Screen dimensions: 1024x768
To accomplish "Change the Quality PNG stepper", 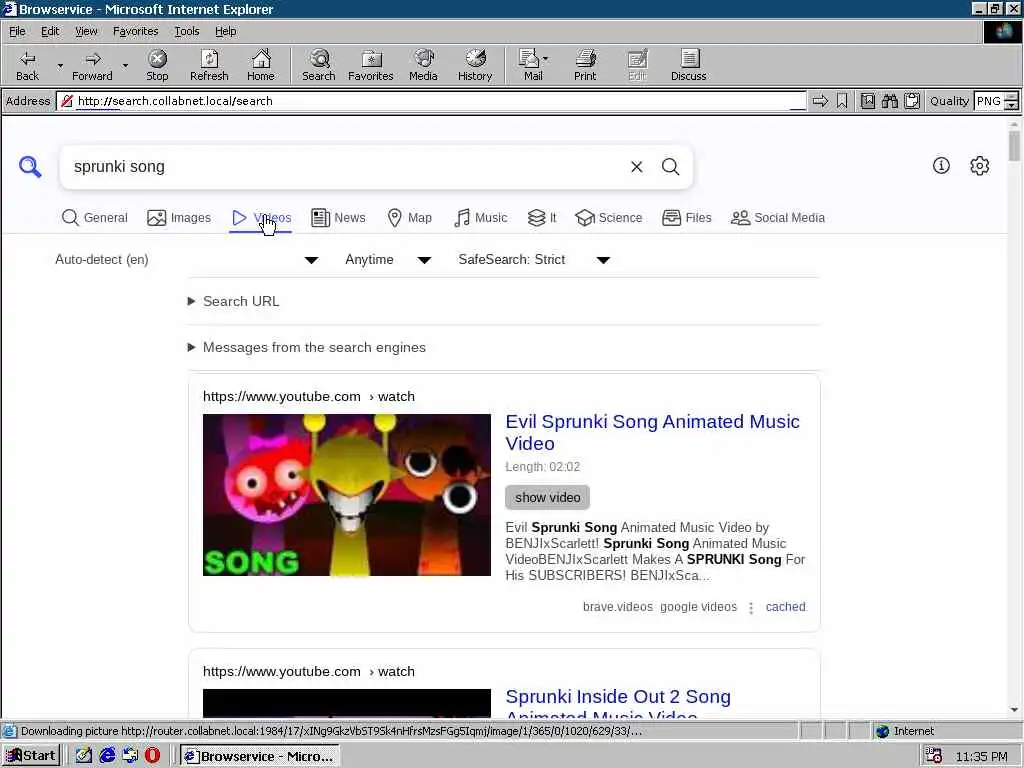I will (1012, 101).
